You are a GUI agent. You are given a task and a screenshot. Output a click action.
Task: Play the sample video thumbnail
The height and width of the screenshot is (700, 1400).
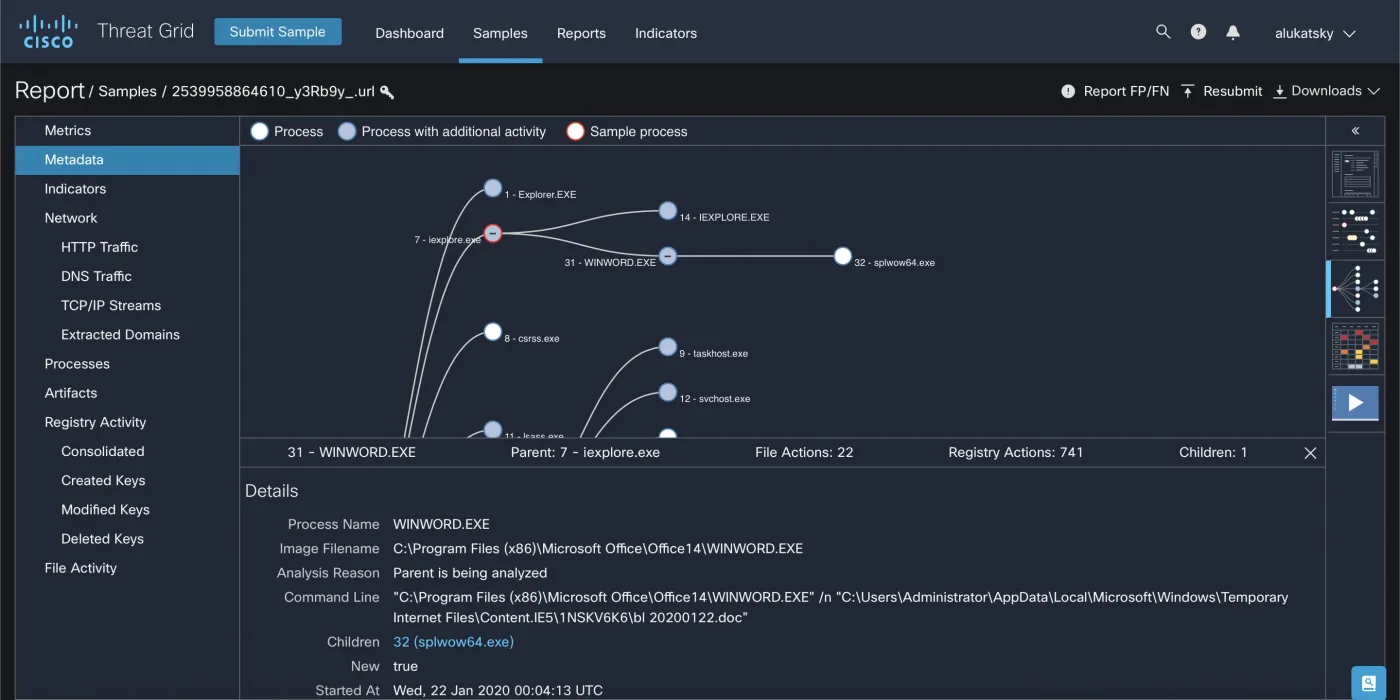point(1355,403)
